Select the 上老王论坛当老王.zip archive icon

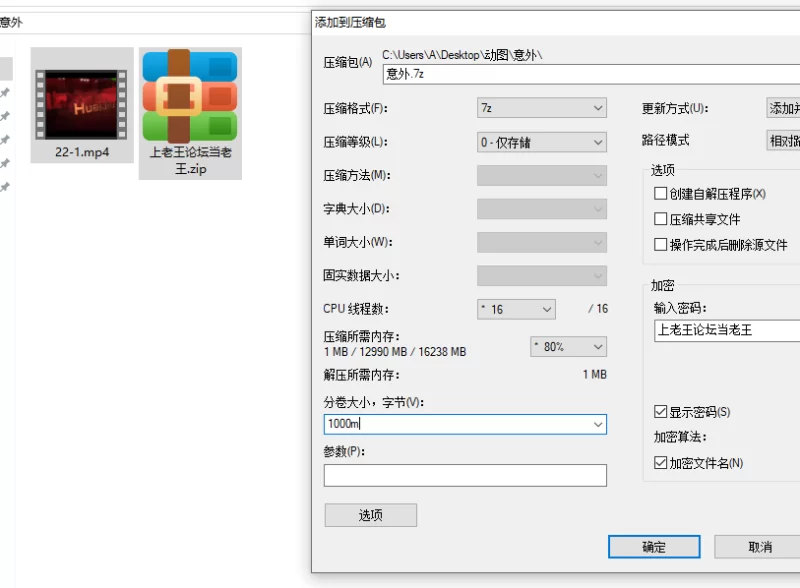(x=190, y=96)
